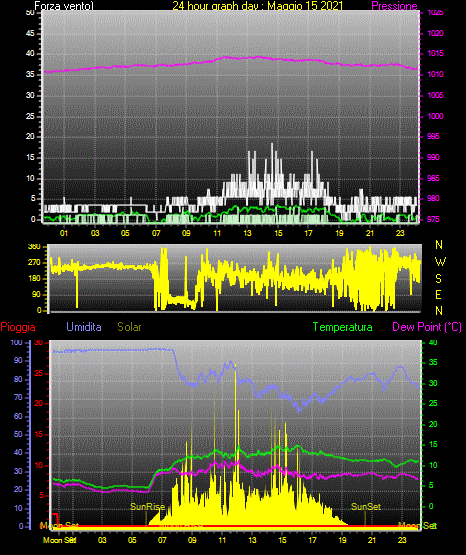Click the 'W' compass direction letter
466x555 pixels.
(x=440, y=262)
